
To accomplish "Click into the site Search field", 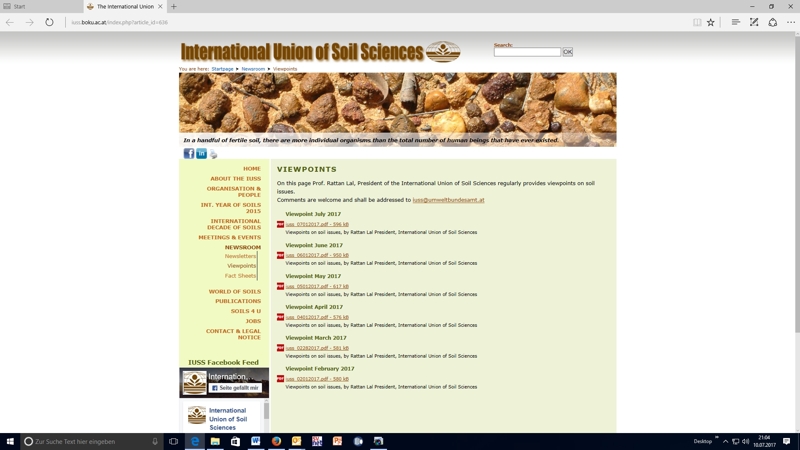I will pyautogui.click(x=527, y=52).
